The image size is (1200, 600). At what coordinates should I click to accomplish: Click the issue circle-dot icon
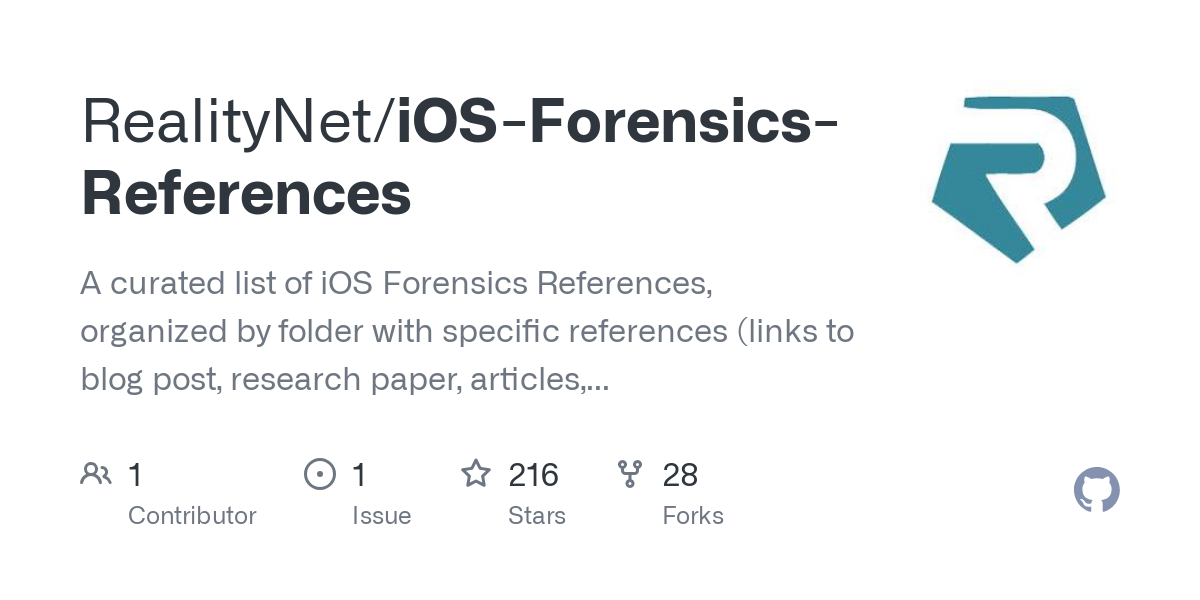click(319, 474)
